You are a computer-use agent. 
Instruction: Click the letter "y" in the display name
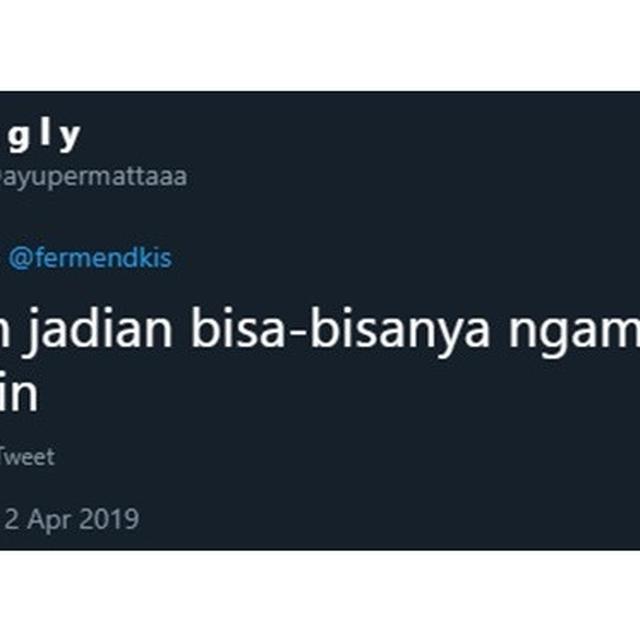(x=69, y=138)
